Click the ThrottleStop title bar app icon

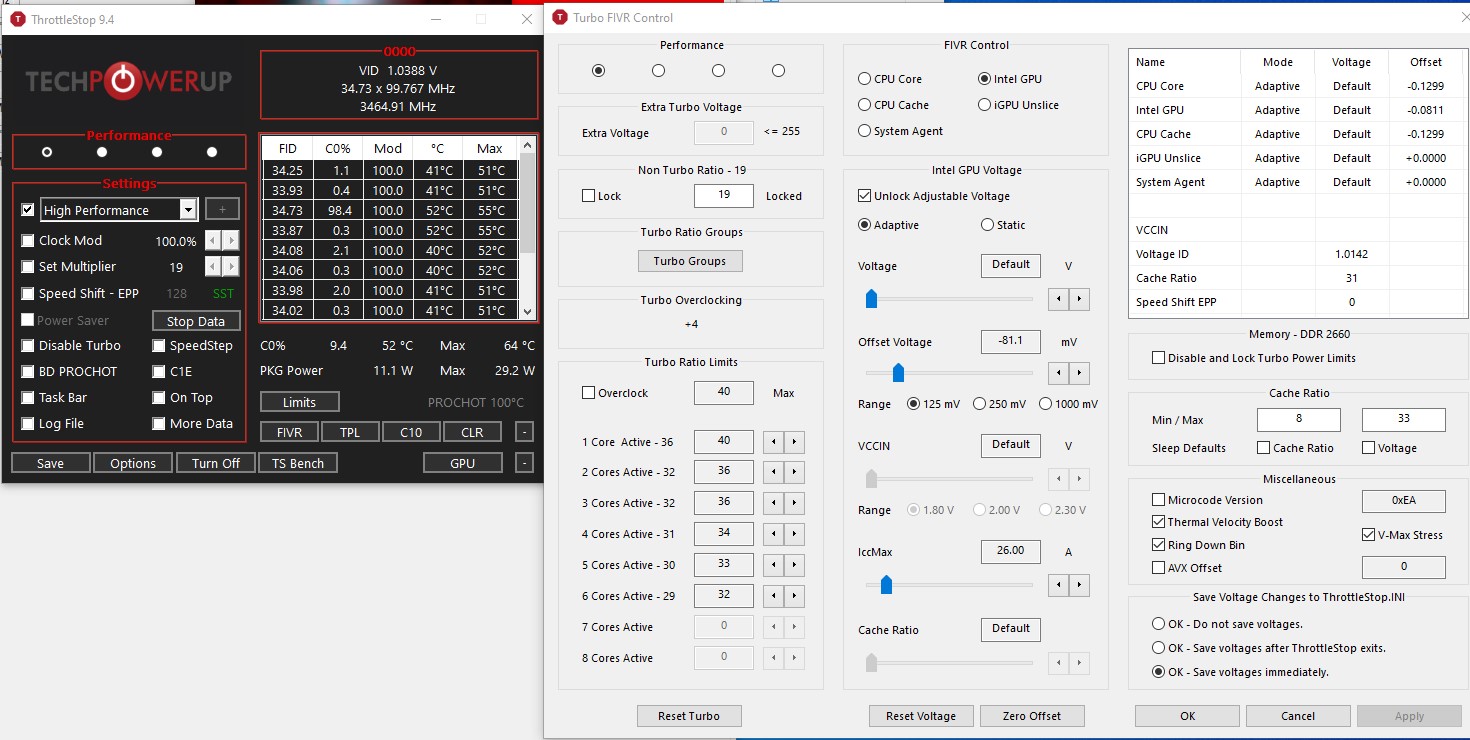pyautogui.click(x=17, y=19)
